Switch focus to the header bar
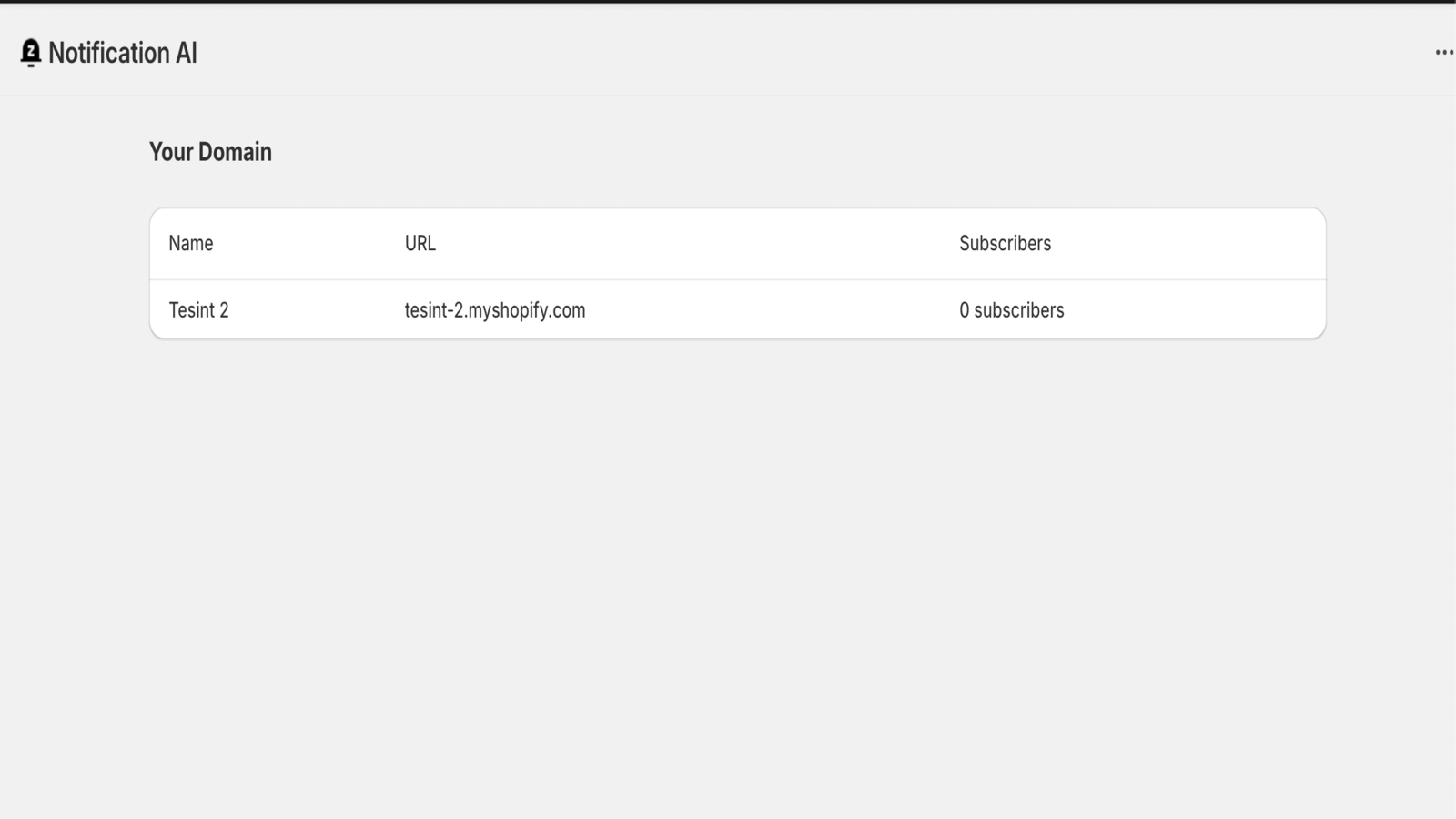This screenshot has width=1456, height=819. [728, 52]
